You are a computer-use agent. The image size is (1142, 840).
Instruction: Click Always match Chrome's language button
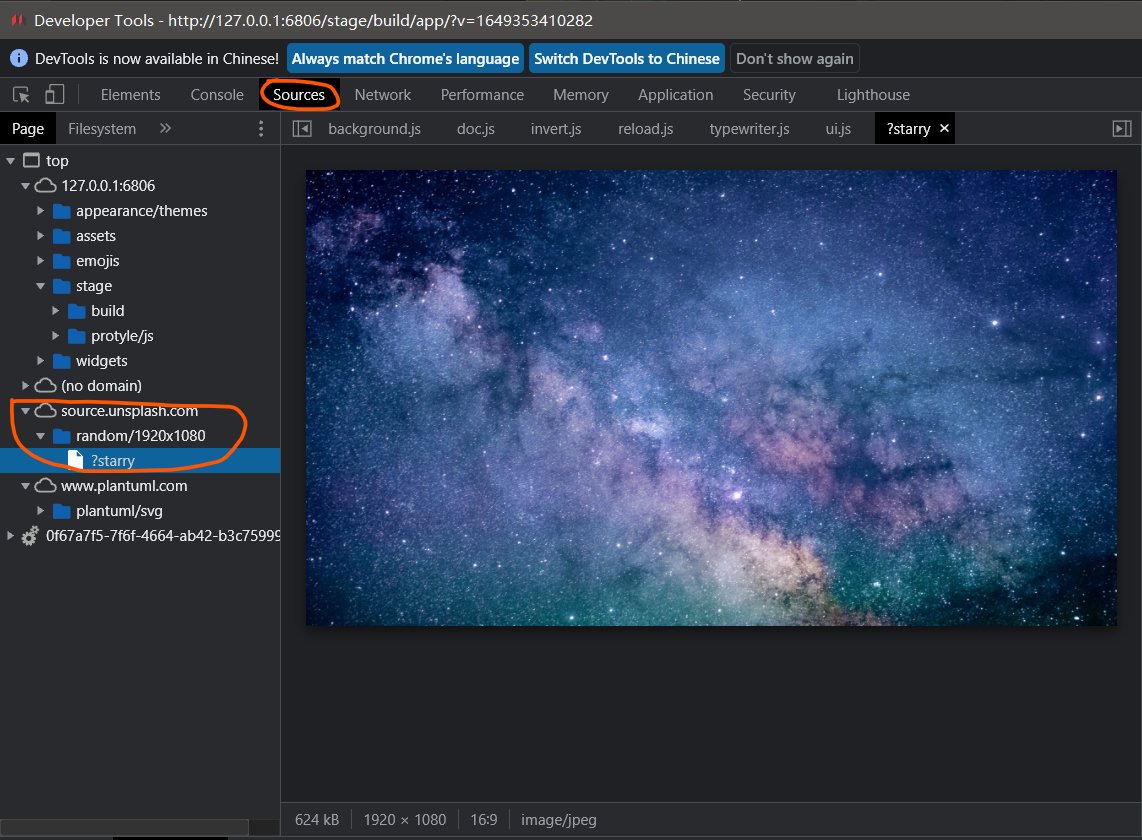[405, 59]
